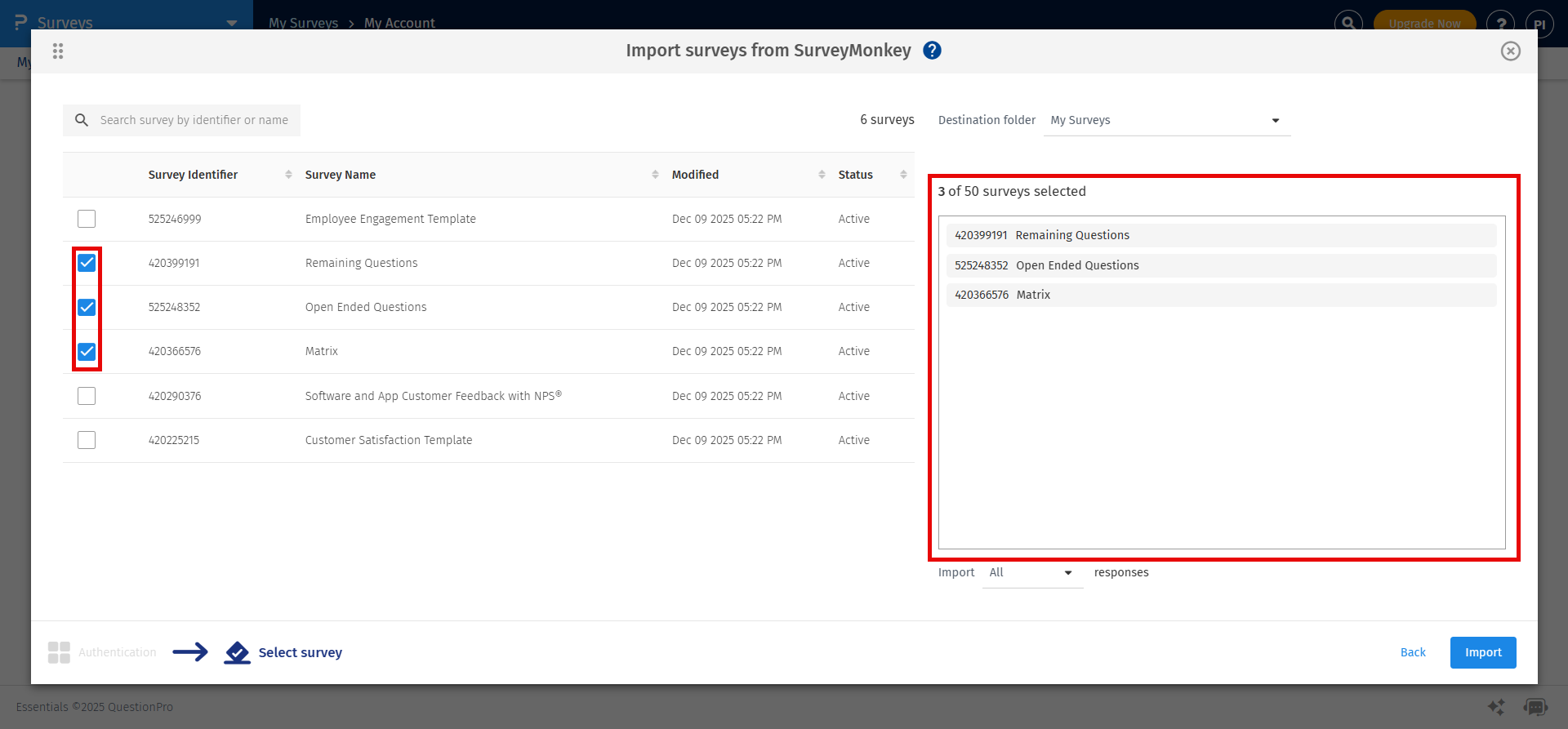The height and width of the screenshot is (729, 1568).
Task: Sort by Modified column arrows
Action: coord(822,175)
